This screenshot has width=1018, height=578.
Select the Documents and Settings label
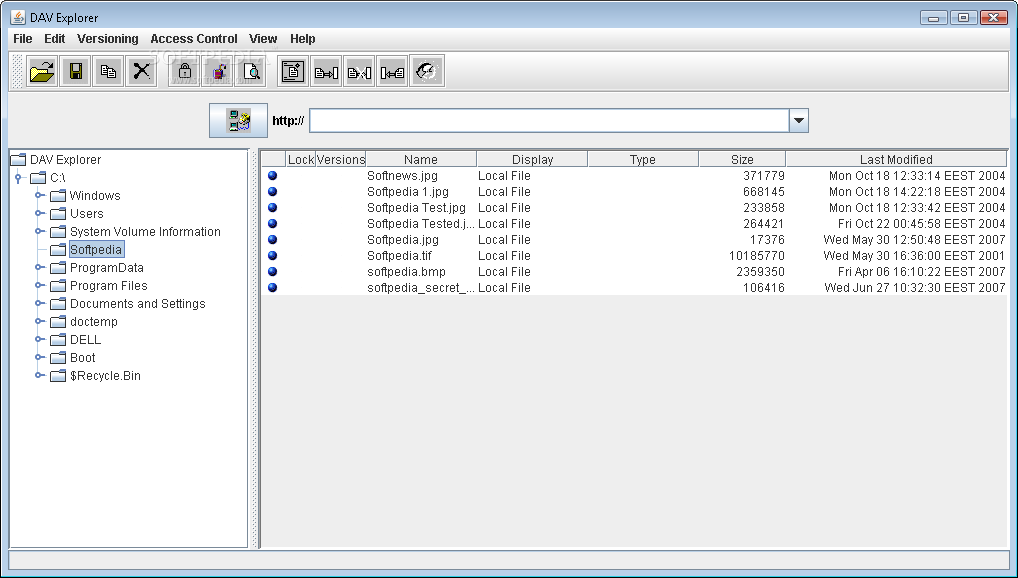click(138, 303)
